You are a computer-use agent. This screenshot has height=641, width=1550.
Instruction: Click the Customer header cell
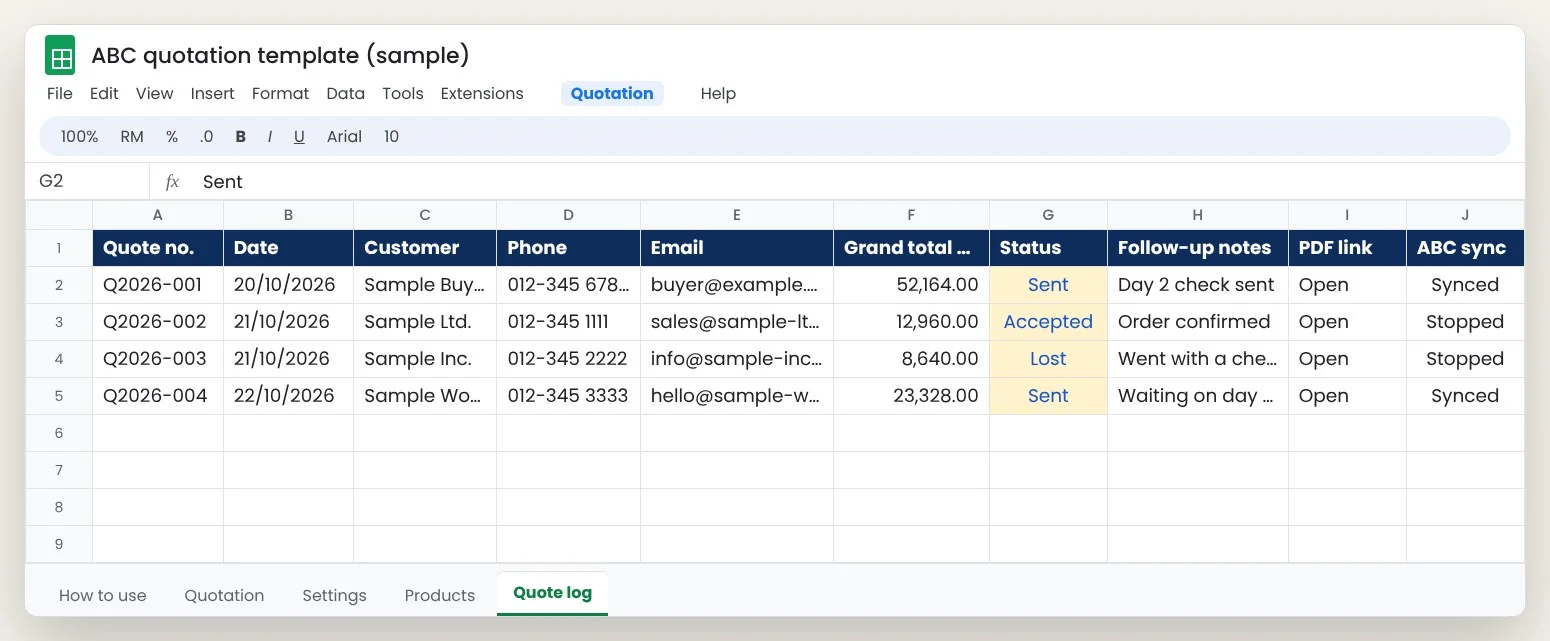[425, 248]
